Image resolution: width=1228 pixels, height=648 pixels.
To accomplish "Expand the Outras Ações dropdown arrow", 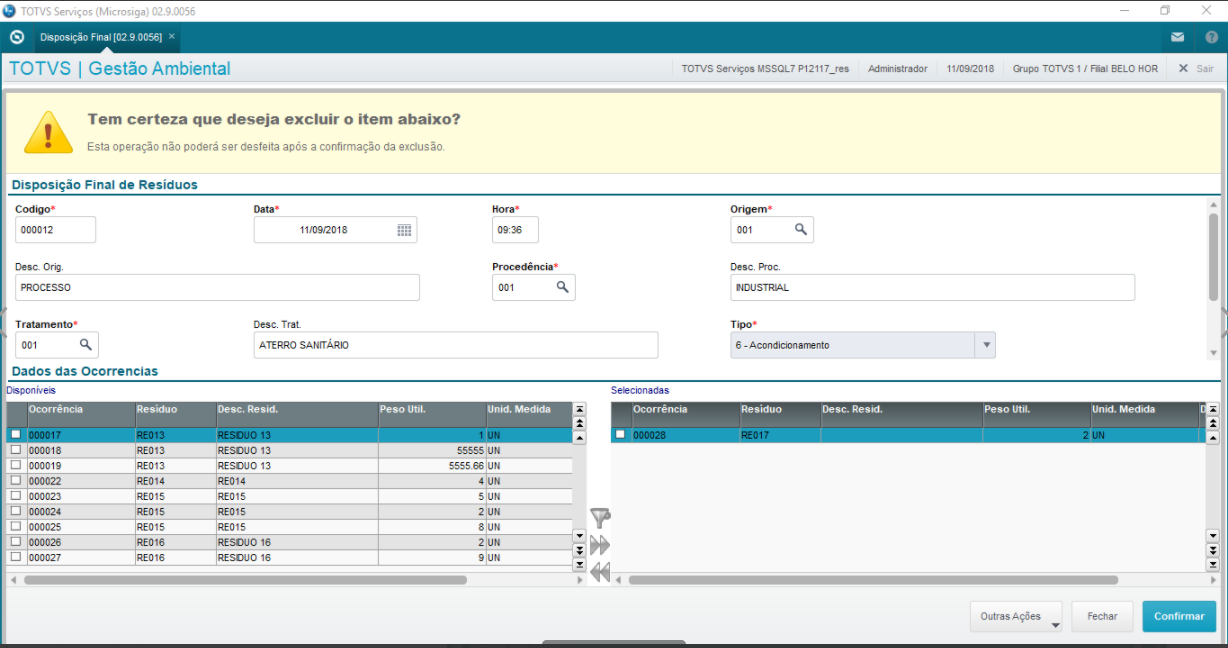I will click(1055, 626).
